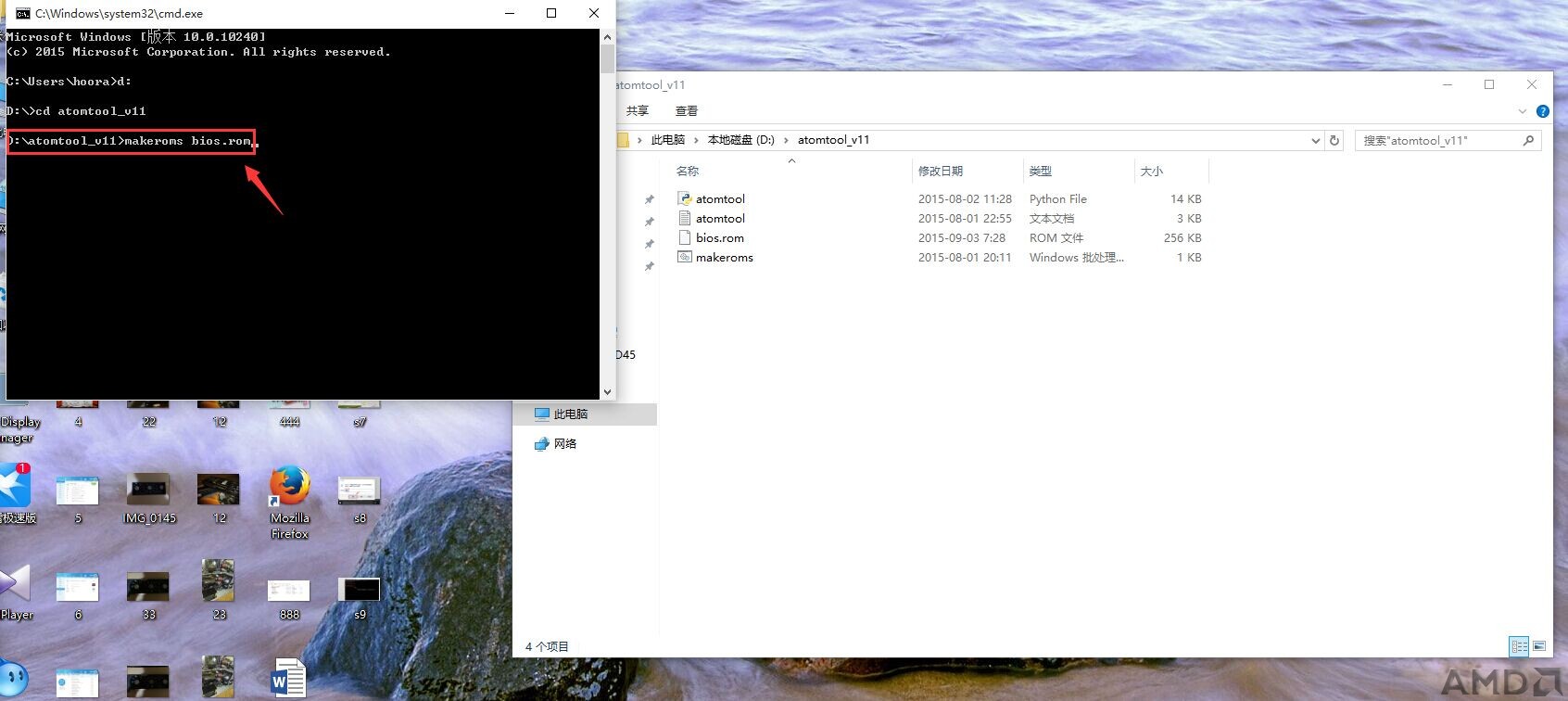Select the IMG_0145 desktop image
This screenshot has height=701, width=1568.
point(149,499)
